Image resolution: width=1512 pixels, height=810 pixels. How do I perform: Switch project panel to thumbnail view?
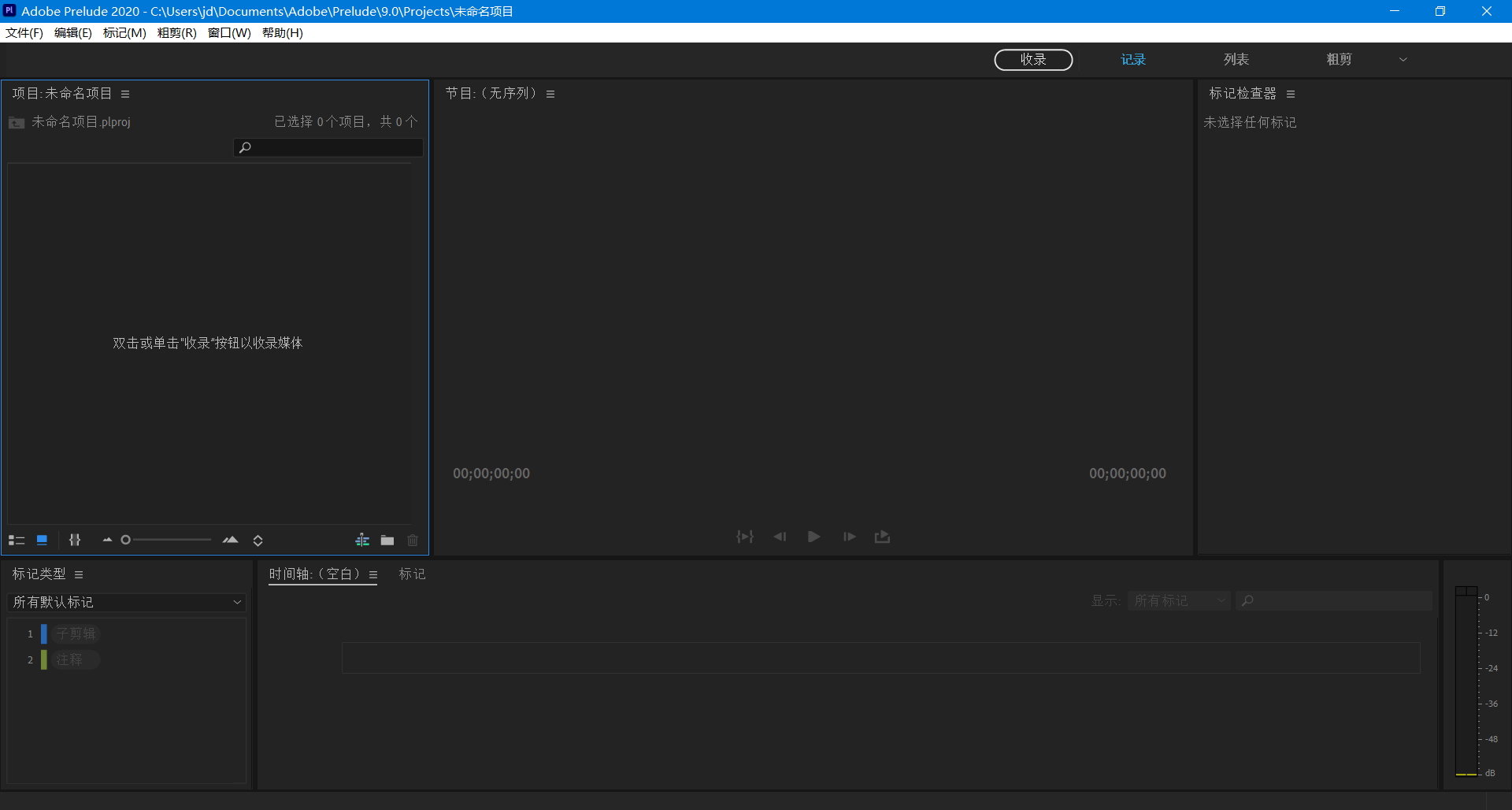[43, 540]
